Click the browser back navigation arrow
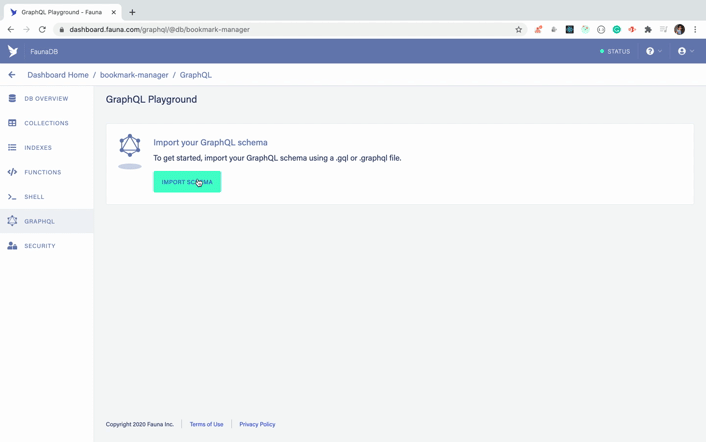 coord(11,29)
